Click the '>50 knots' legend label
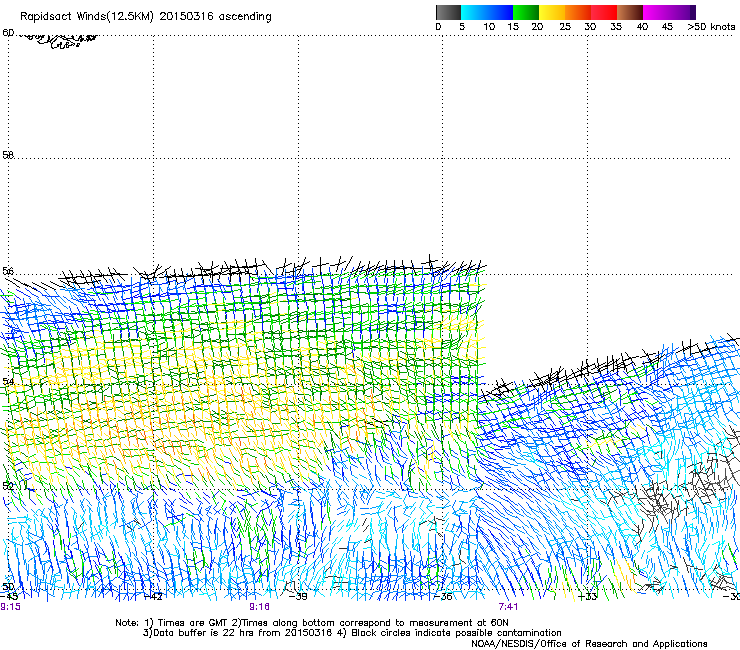Image resolution: width=740 pixels, height=650 pixels. (711, 27)
